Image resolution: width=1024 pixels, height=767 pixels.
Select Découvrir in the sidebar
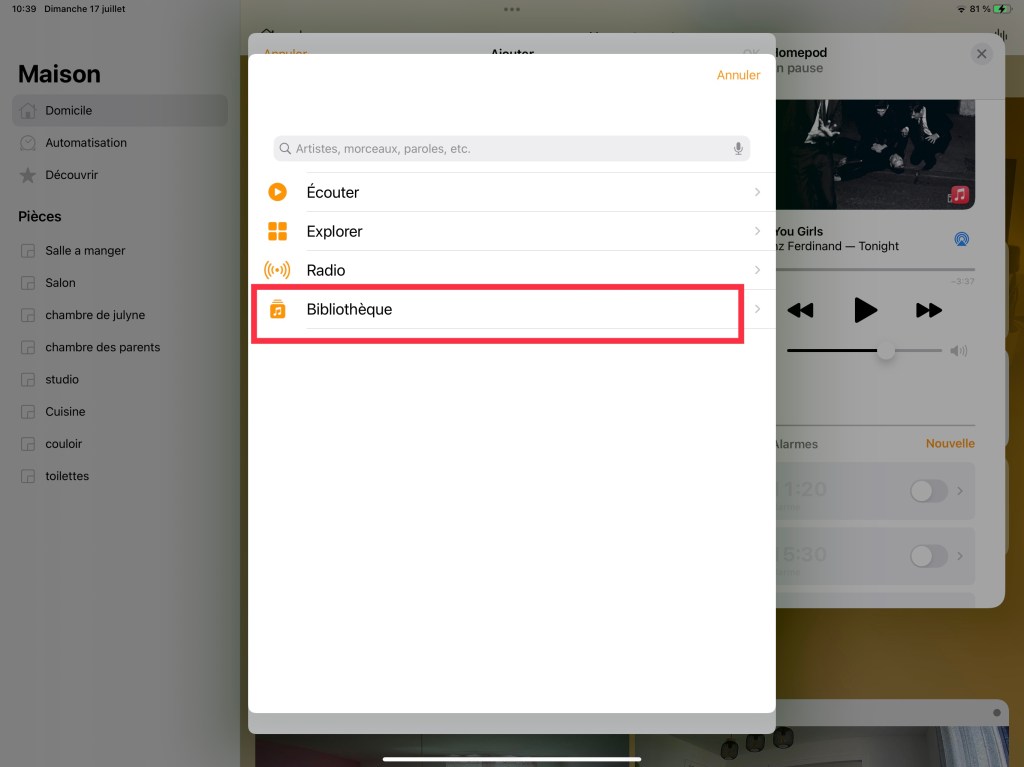pyautogui.click(x=71, y=175)
